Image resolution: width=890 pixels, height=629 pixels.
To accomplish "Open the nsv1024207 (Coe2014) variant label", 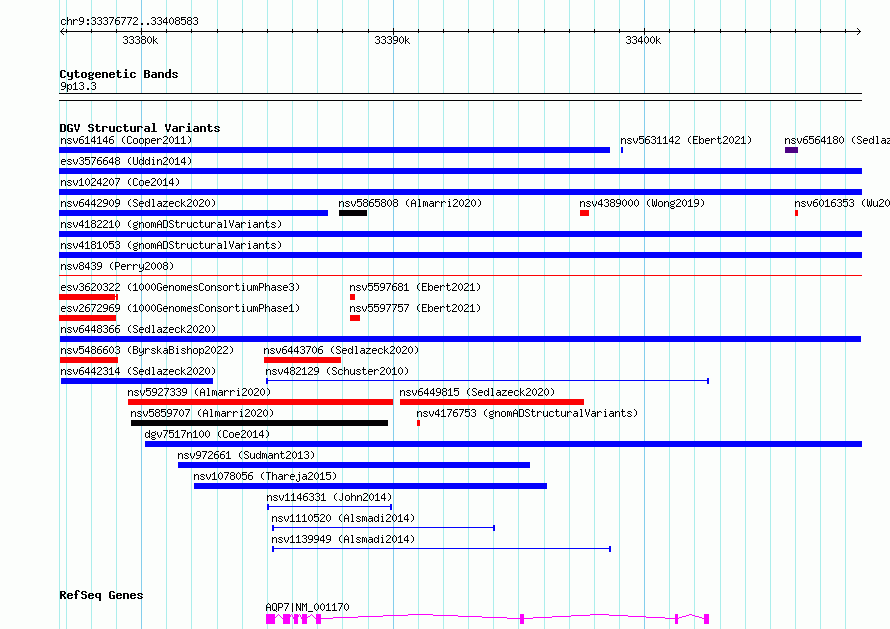I will 120,182.
